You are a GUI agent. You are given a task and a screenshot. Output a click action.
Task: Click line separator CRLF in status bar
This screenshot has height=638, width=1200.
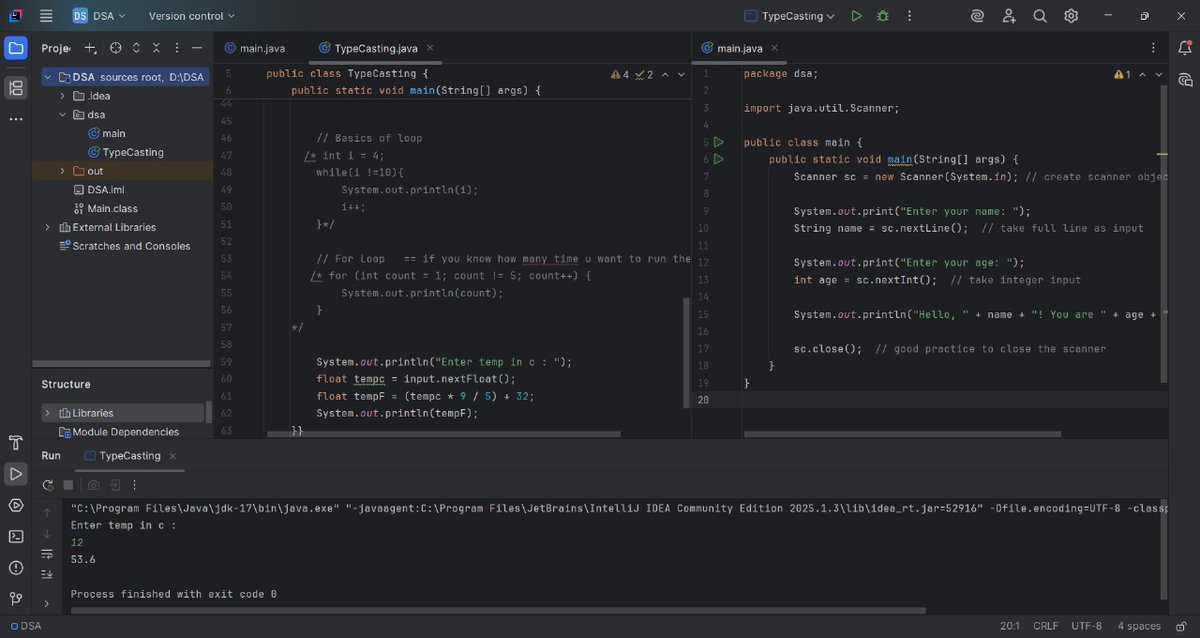1045,626
